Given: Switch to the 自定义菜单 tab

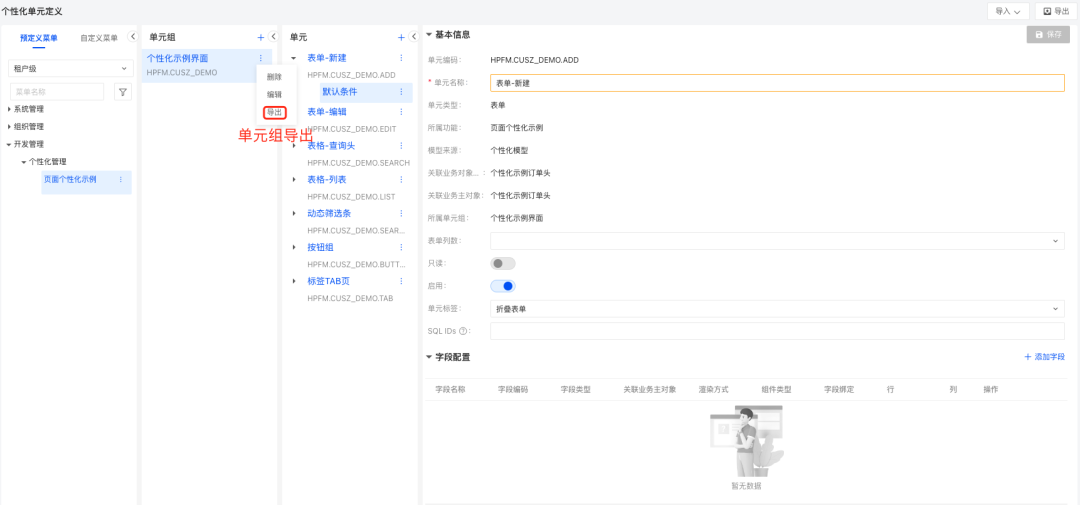Looking at the screenshot, I should pos(99,38).
